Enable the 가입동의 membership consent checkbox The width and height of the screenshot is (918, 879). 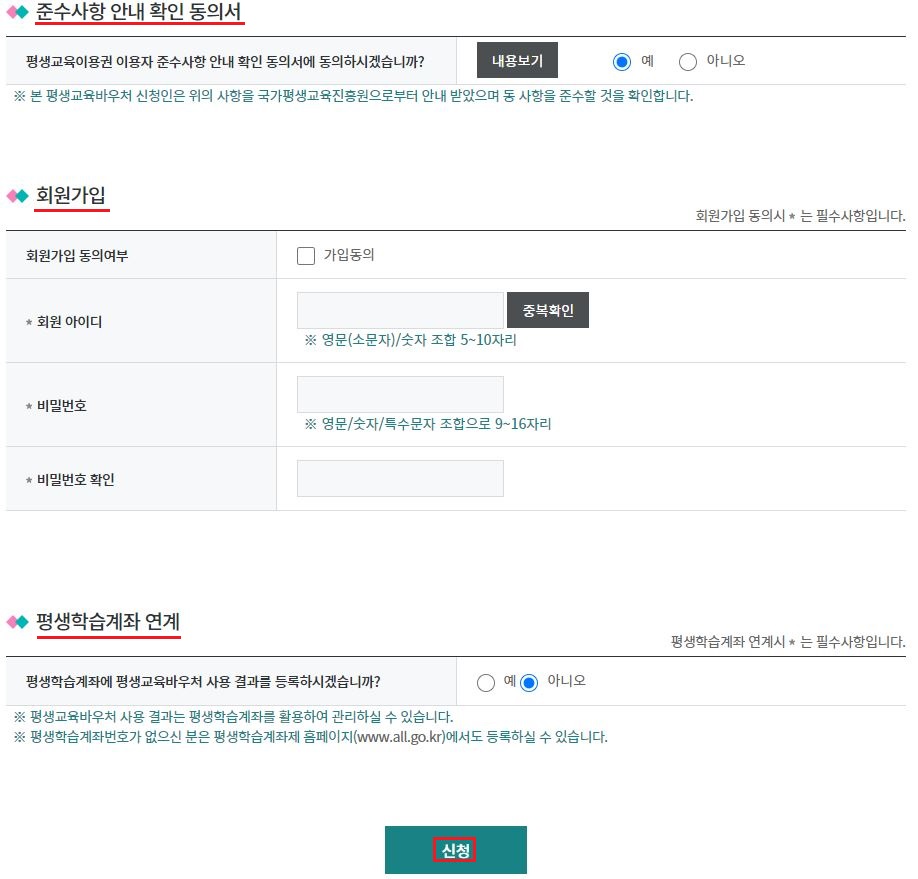click(x=306, y=254)
